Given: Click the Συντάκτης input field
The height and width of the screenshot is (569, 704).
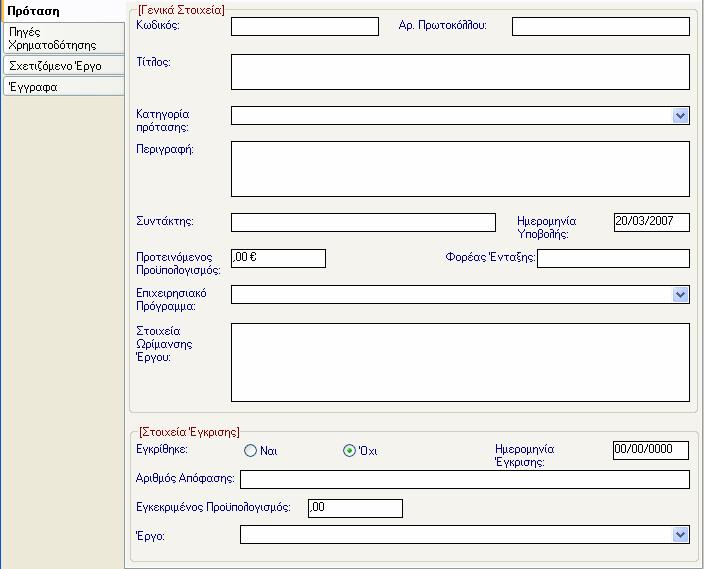Looking at the screenshot, I should pos(363,223).
